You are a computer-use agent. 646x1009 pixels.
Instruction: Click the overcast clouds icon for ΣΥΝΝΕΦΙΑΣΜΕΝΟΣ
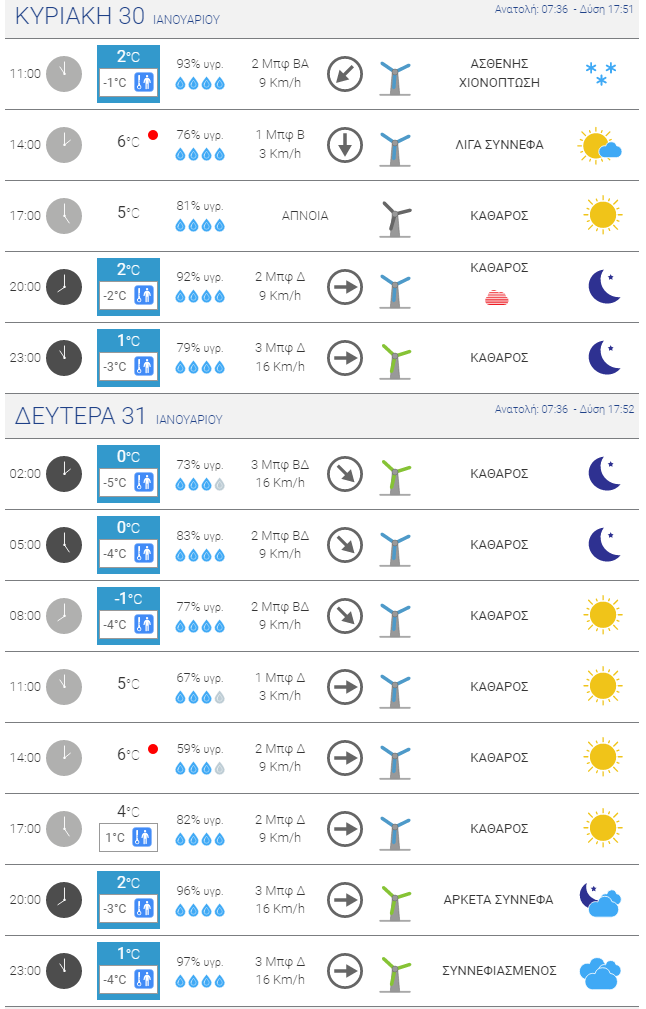click(x=600, y=972)
